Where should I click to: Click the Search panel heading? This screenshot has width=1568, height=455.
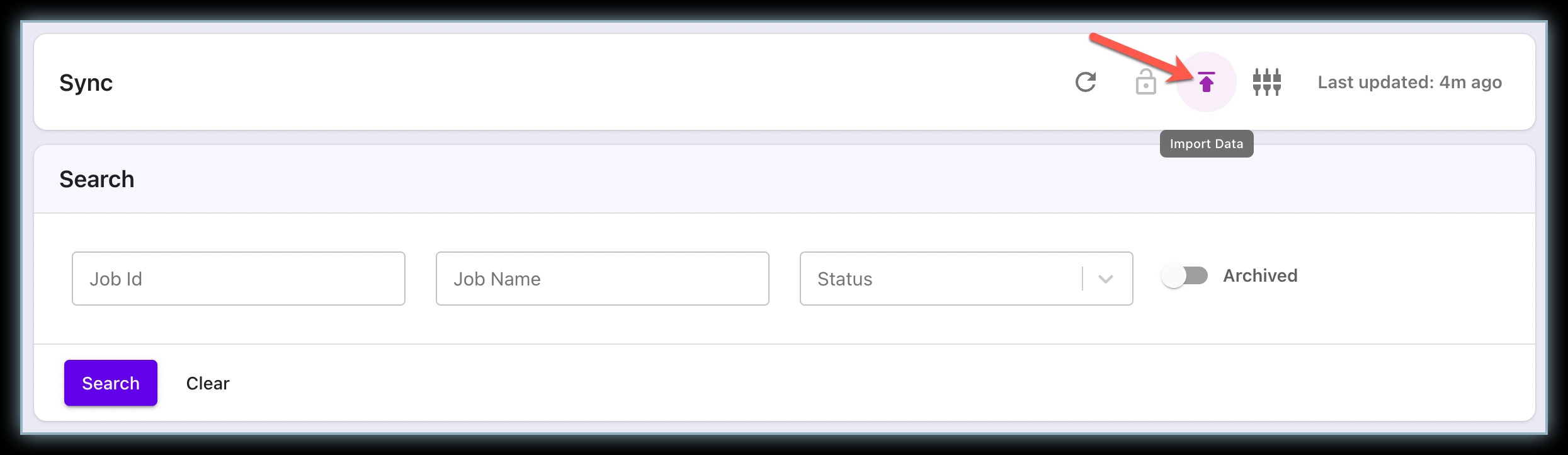pyautogui.click(x=96, y=179)
